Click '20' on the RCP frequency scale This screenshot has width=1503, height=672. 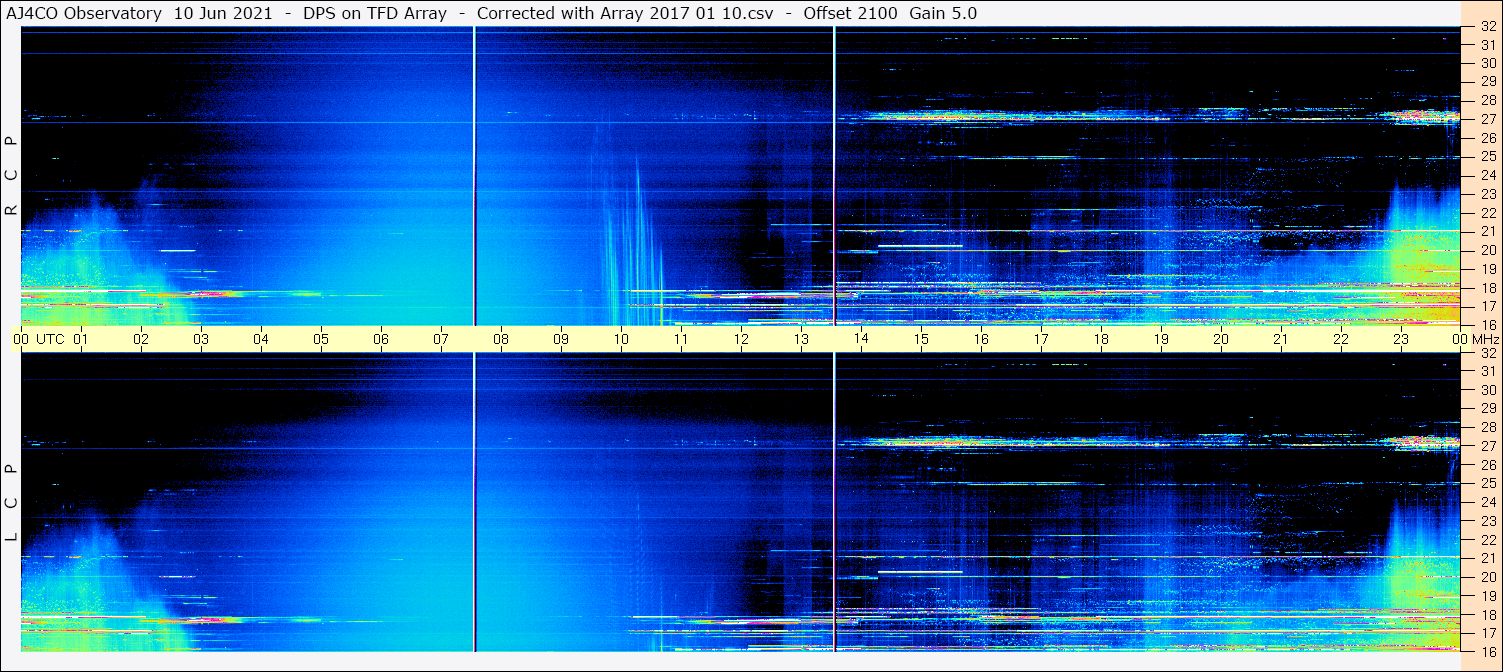pyautogui.click(x=1487, y=250)
